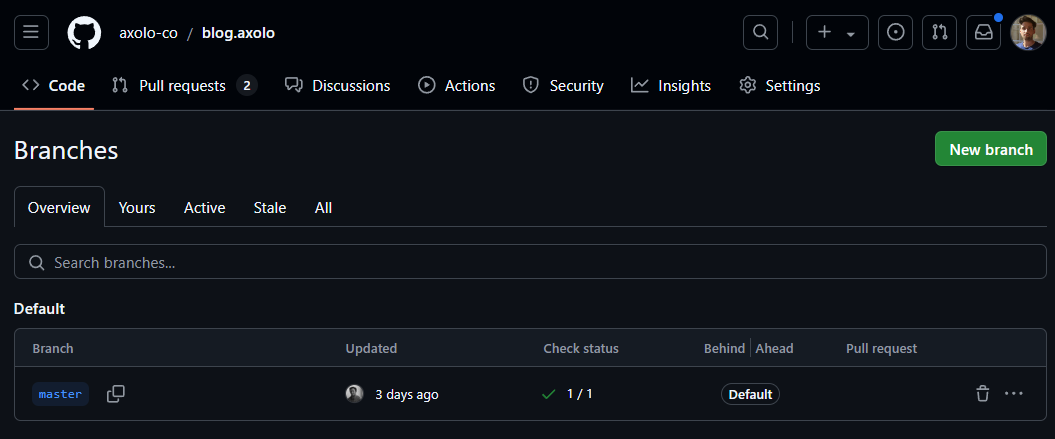Open pull requests icon in header
This screenshot has height=439, width=1055.
(939, 33)
